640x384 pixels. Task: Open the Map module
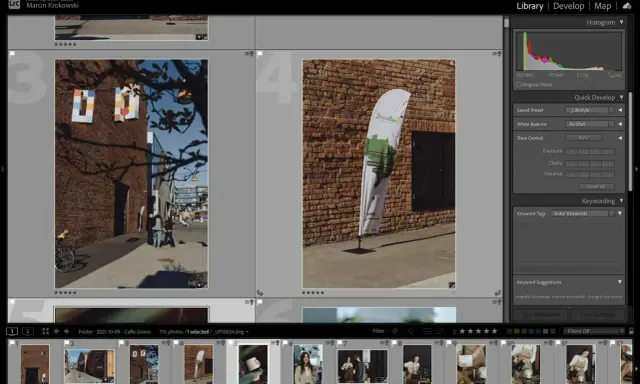pos(602,6)
